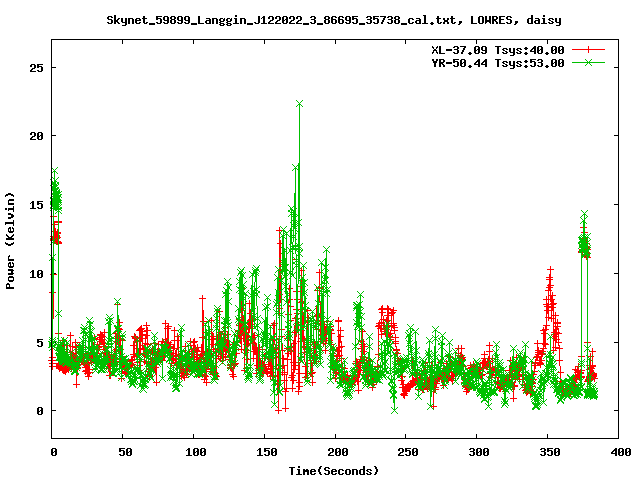Click the x-axis tick label 200
Screen dimensions: 640x480
337,452
